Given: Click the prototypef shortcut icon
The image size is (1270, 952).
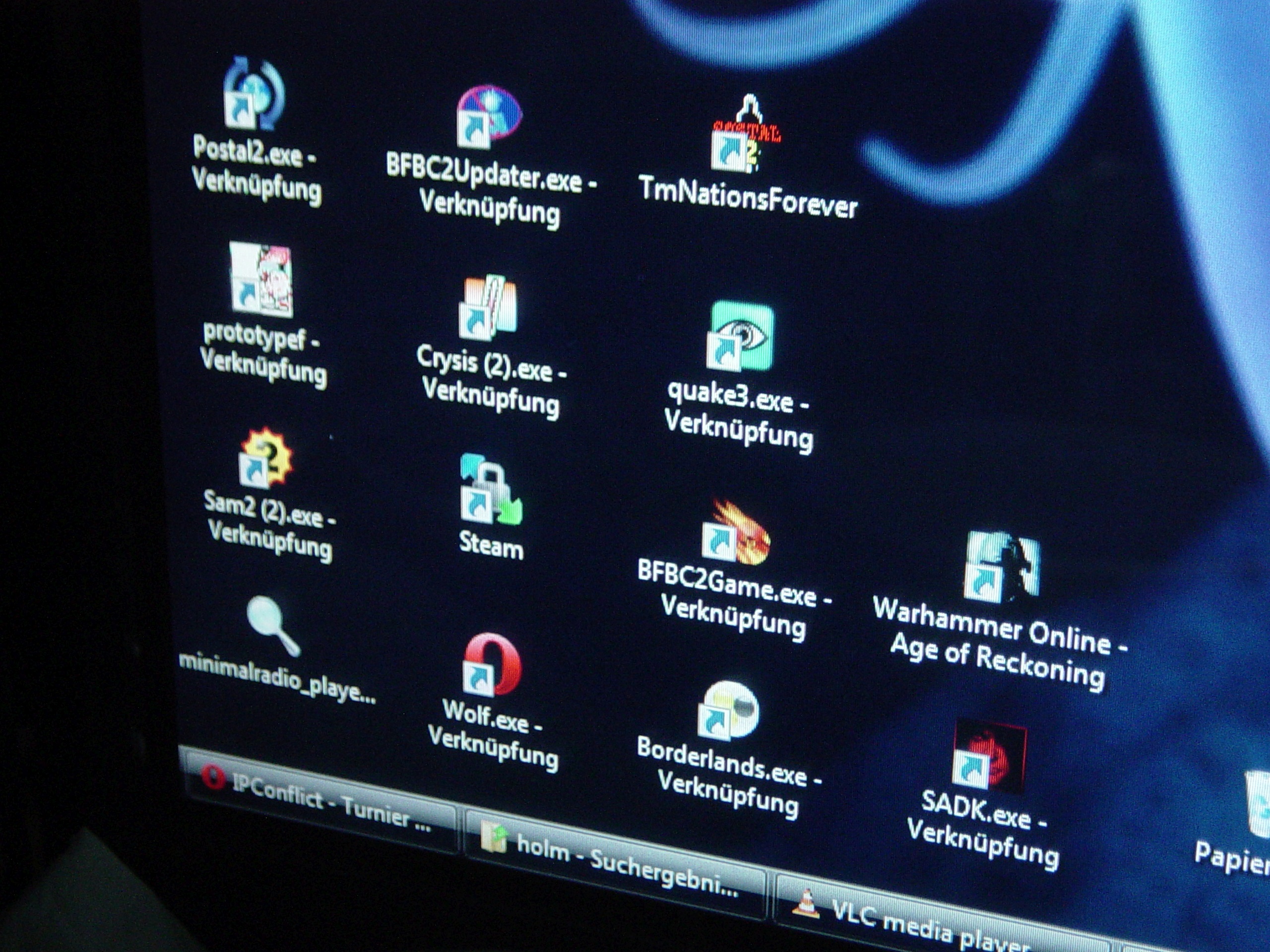Looking at the screenshot, I should (262, 280).
